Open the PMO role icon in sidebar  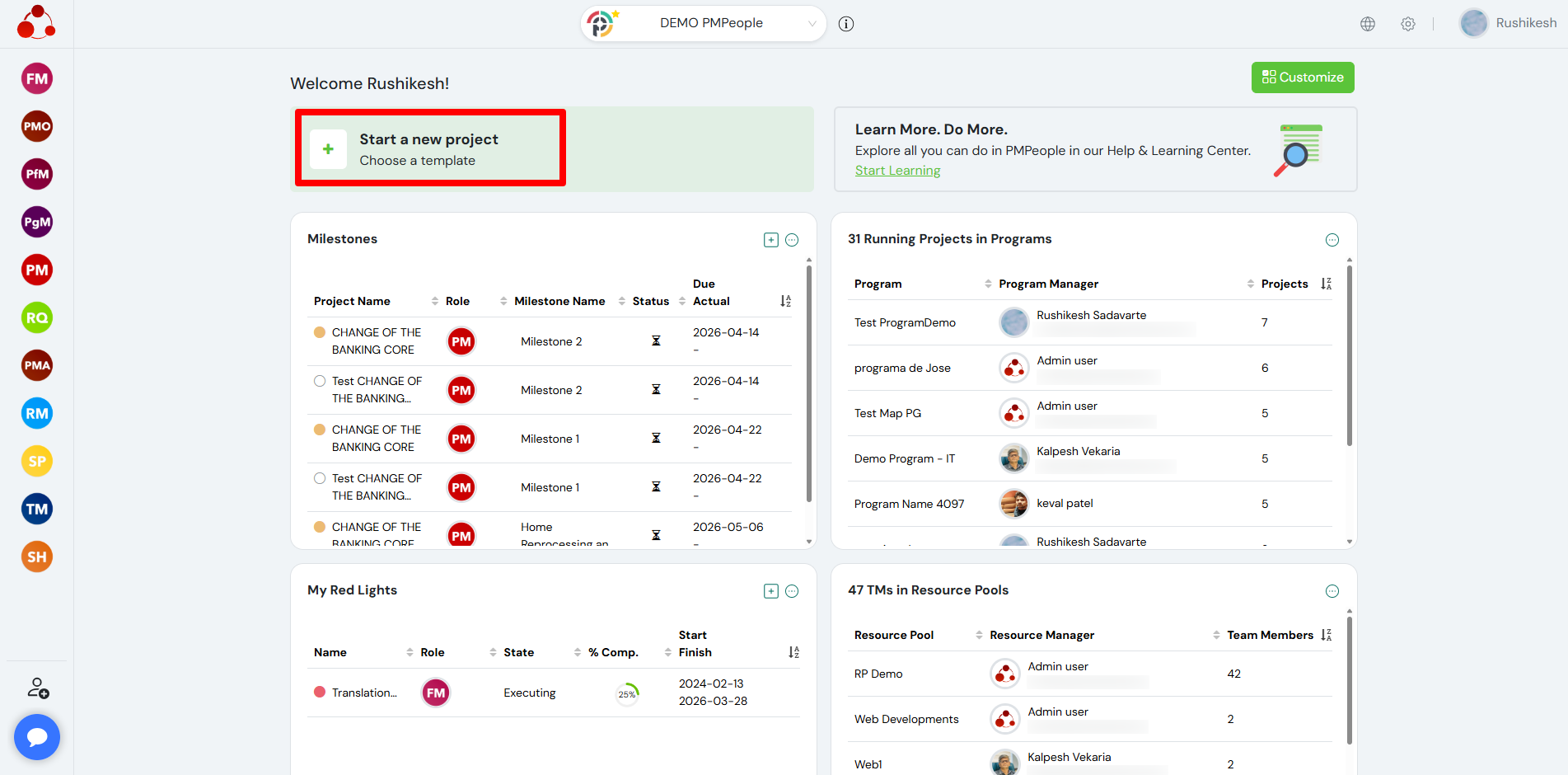click(37, 127)
